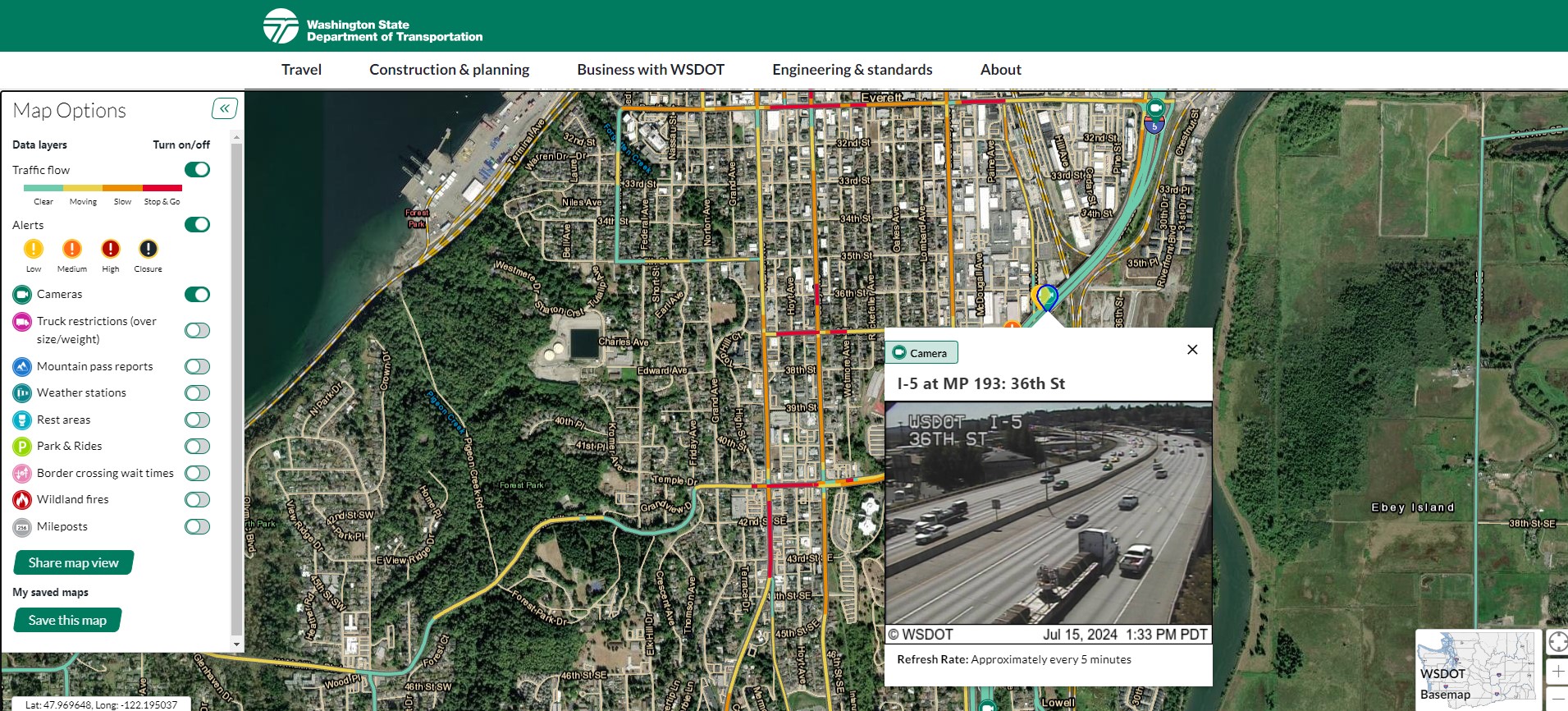
Task: Open the About menu
Action: pos(1000,70)
